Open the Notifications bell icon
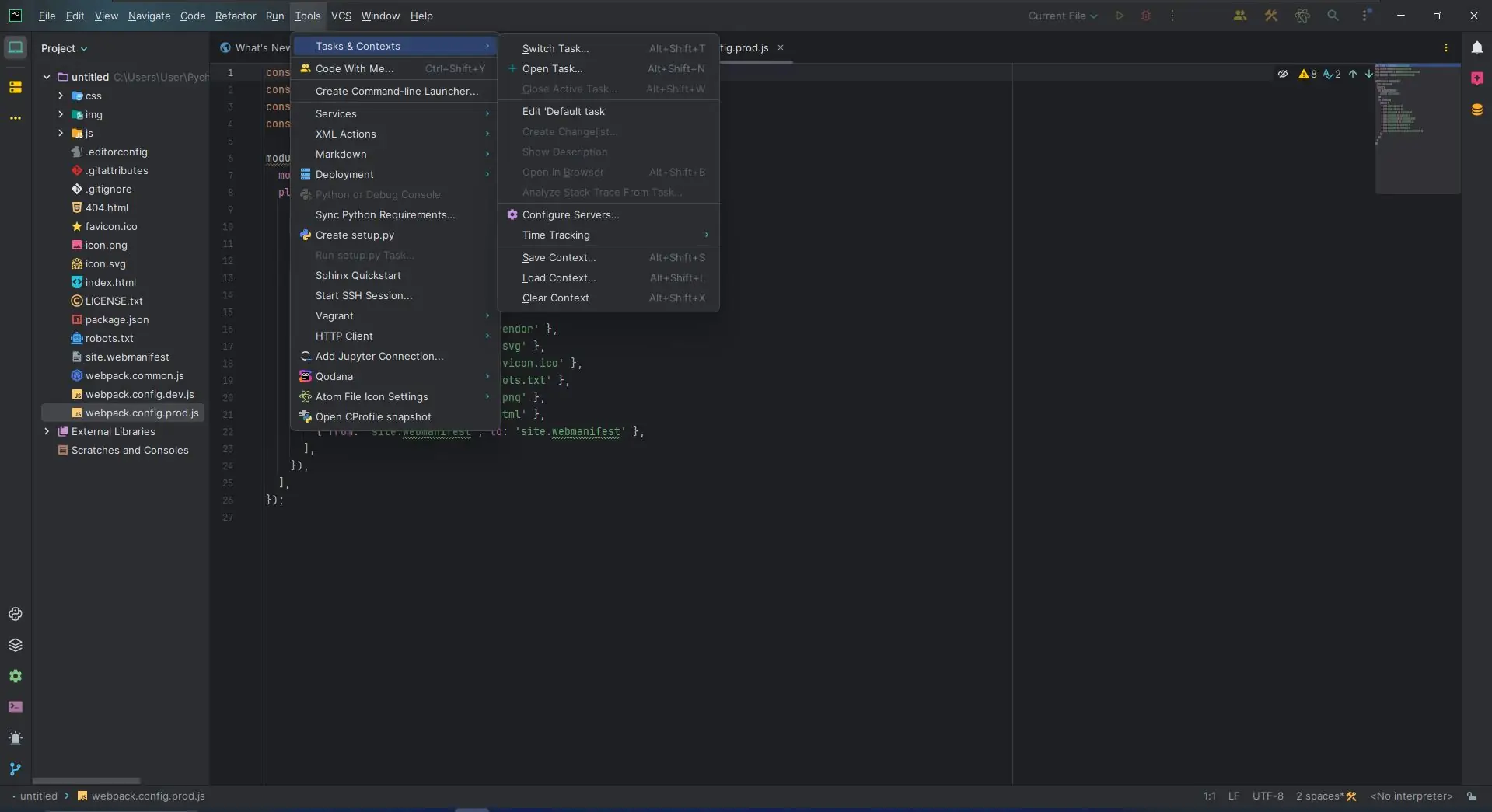Image resolution: width=1492 pixels, height=812 pixels. [1476, 47]
